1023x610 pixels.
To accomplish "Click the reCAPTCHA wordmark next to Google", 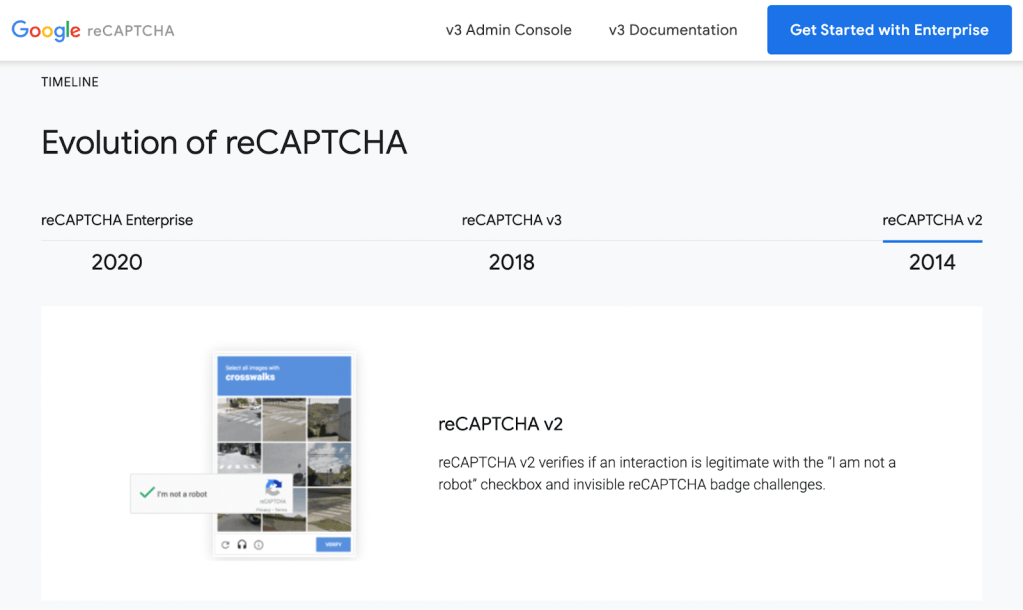I will pos(133,31).
